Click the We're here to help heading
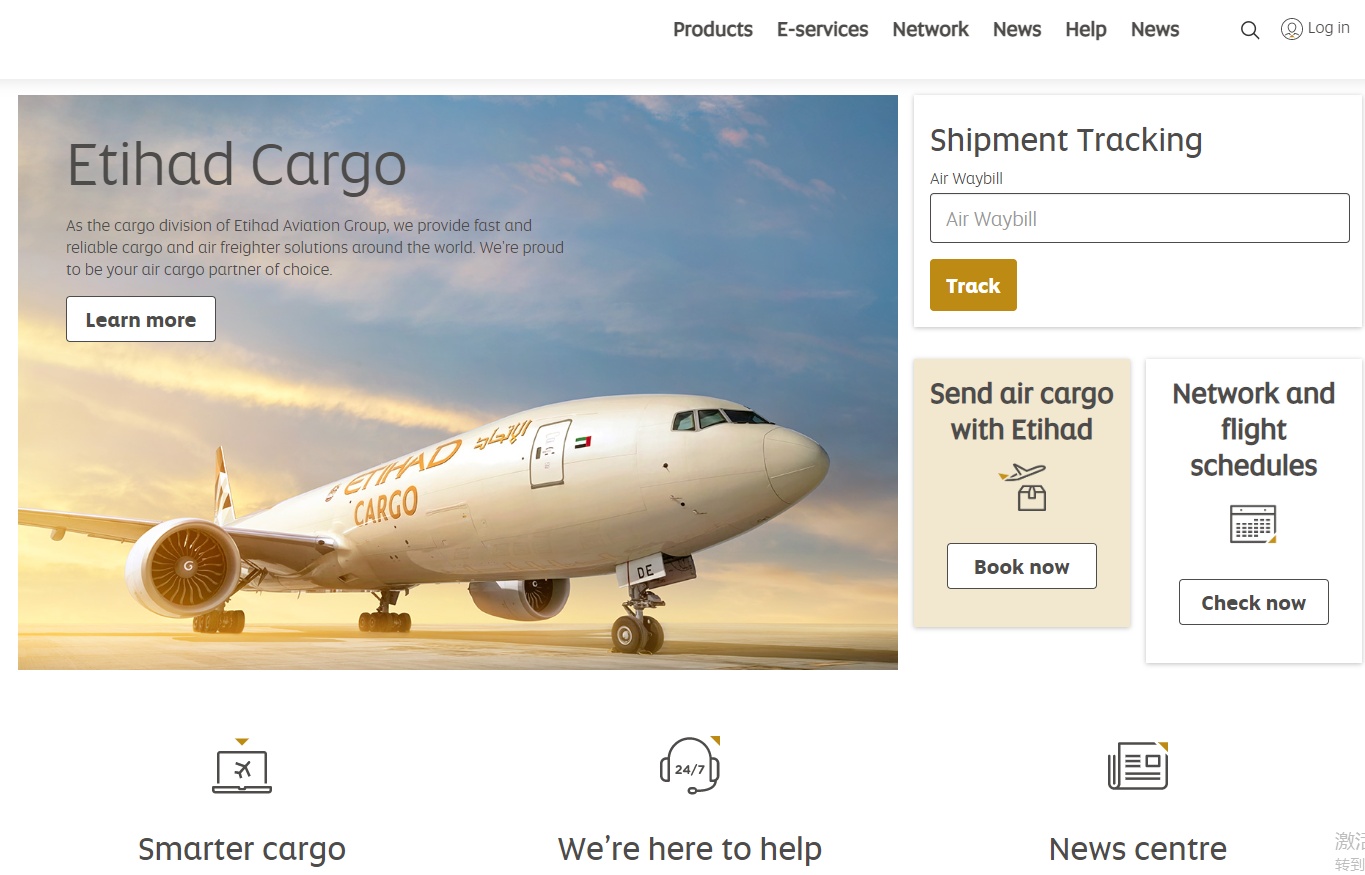Image resolution: width=1365 pixels, height=875 pixels. [690, 849]
